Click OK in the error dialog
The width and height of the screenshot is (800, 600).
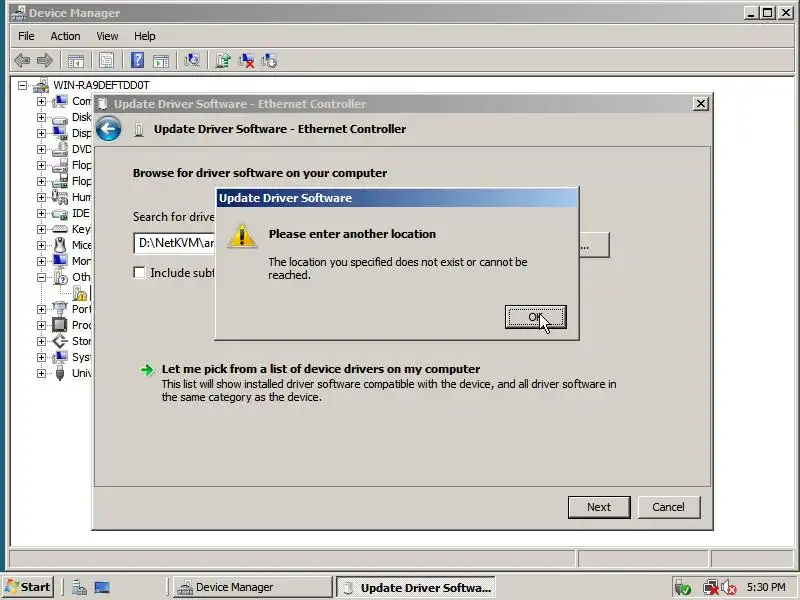(x=535, y=317)
